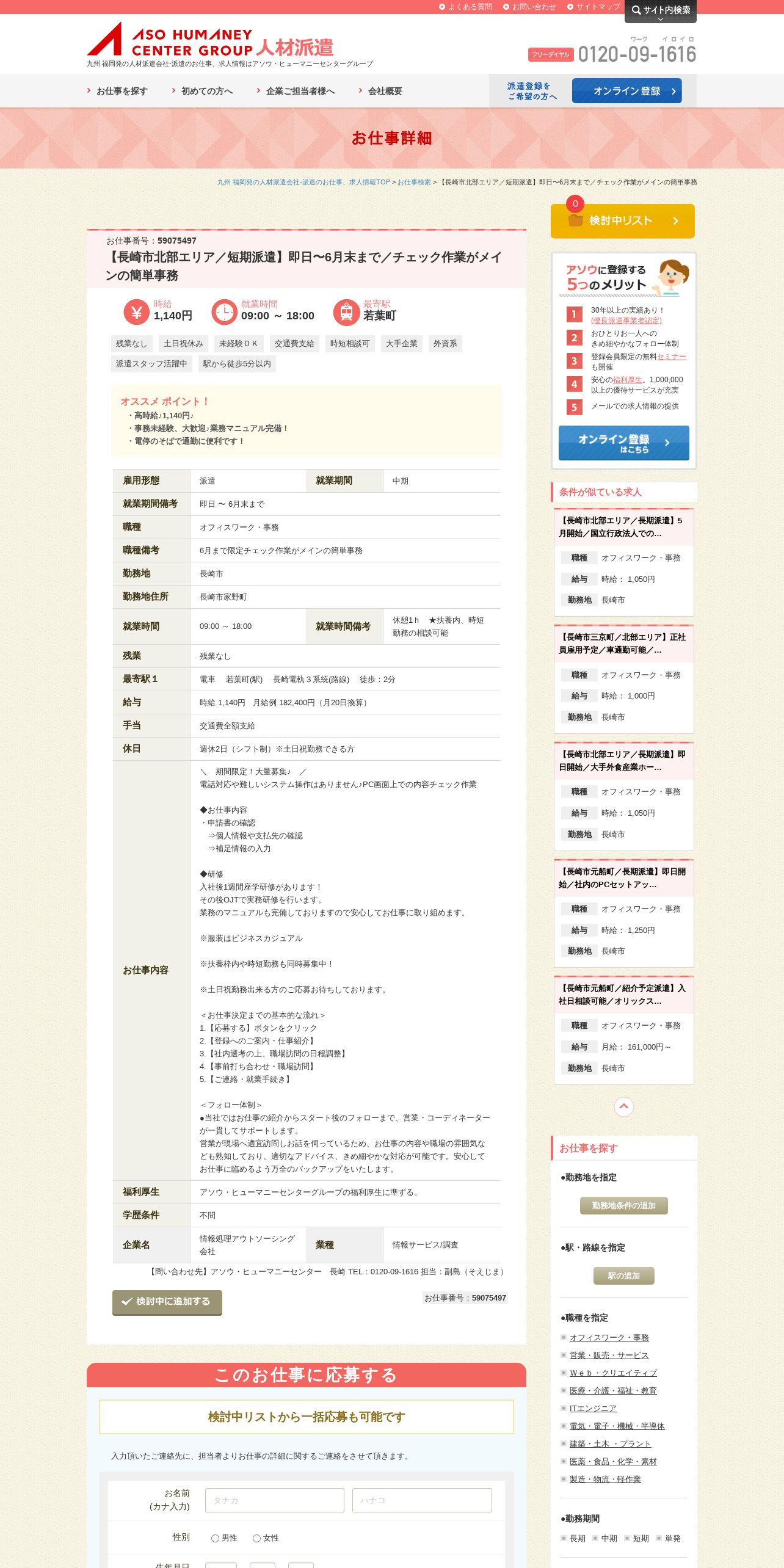Select the 駅から徒歩5分以内 tag
Viewport: 784px width, 1568px height.
pyautogui.click(x=237, y=364)
